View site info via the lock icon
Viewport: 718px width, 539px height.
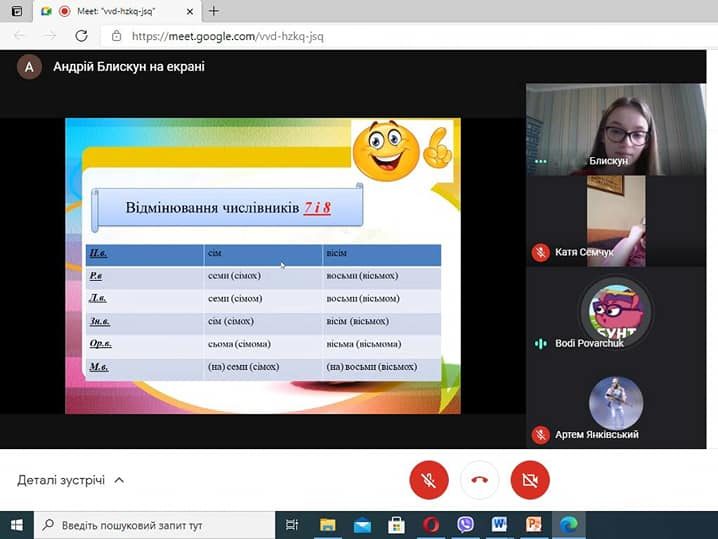coord(116,36)
